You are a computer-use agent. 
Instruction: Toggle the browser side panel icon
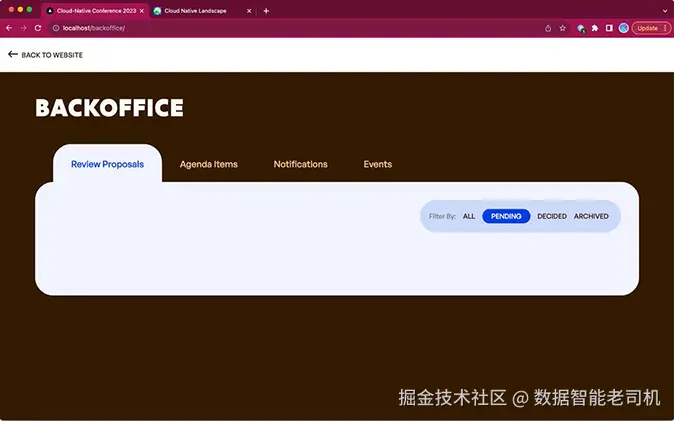coord(609,28)
